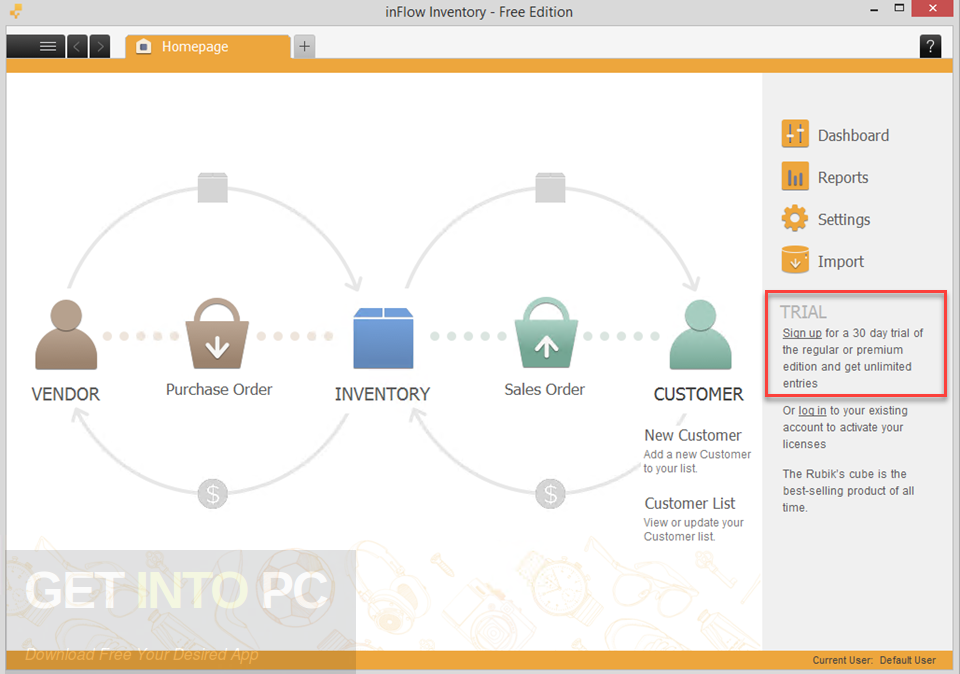
Task: Click the home icon on Homepage tab
Action: 143,47
